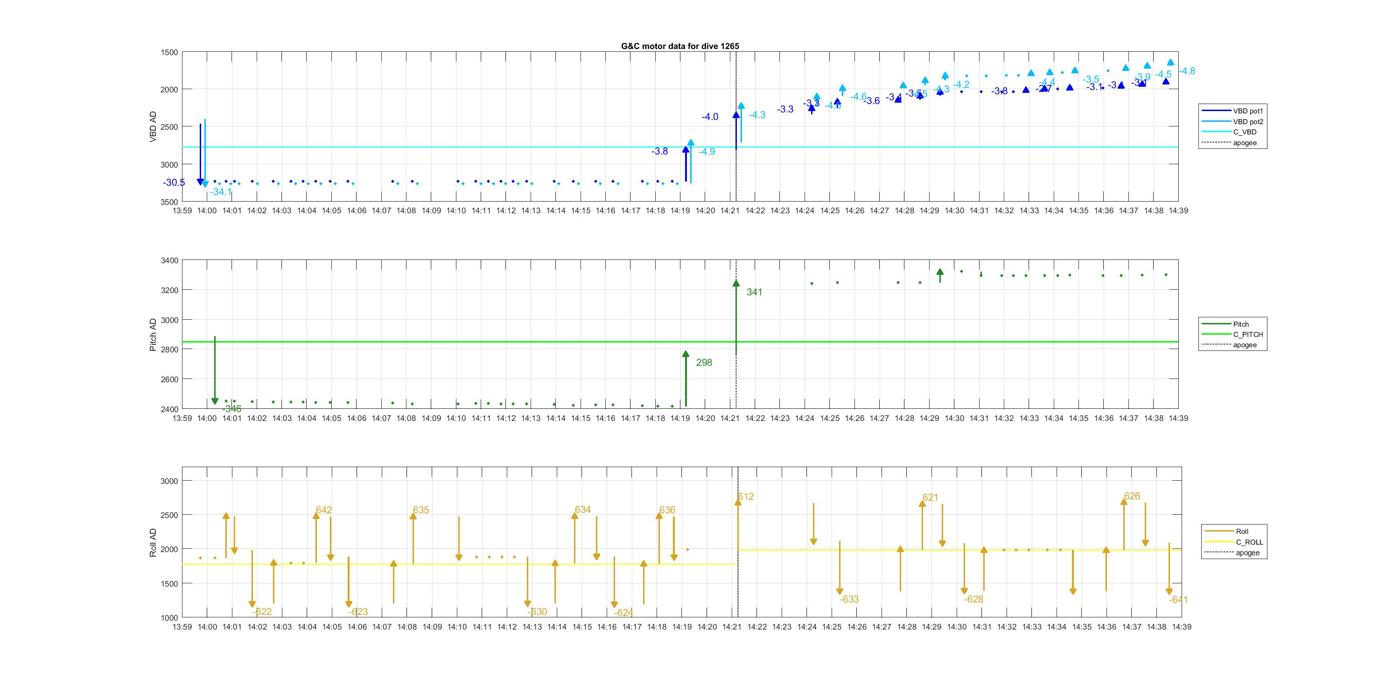Click the "-623" roll data label
This screenshot has height=693, width=1400.
[x=359, y=612]
